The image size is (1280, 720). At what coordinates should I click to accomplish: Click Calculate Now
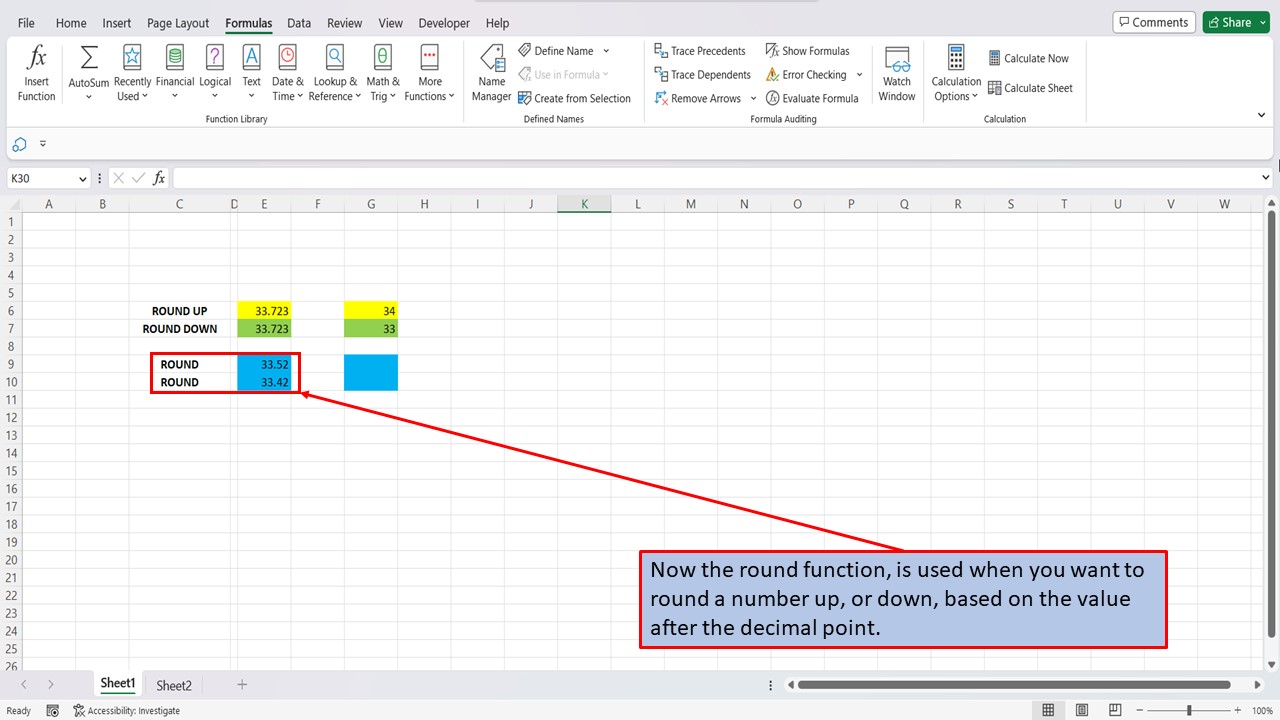(x=1030, y=57)
